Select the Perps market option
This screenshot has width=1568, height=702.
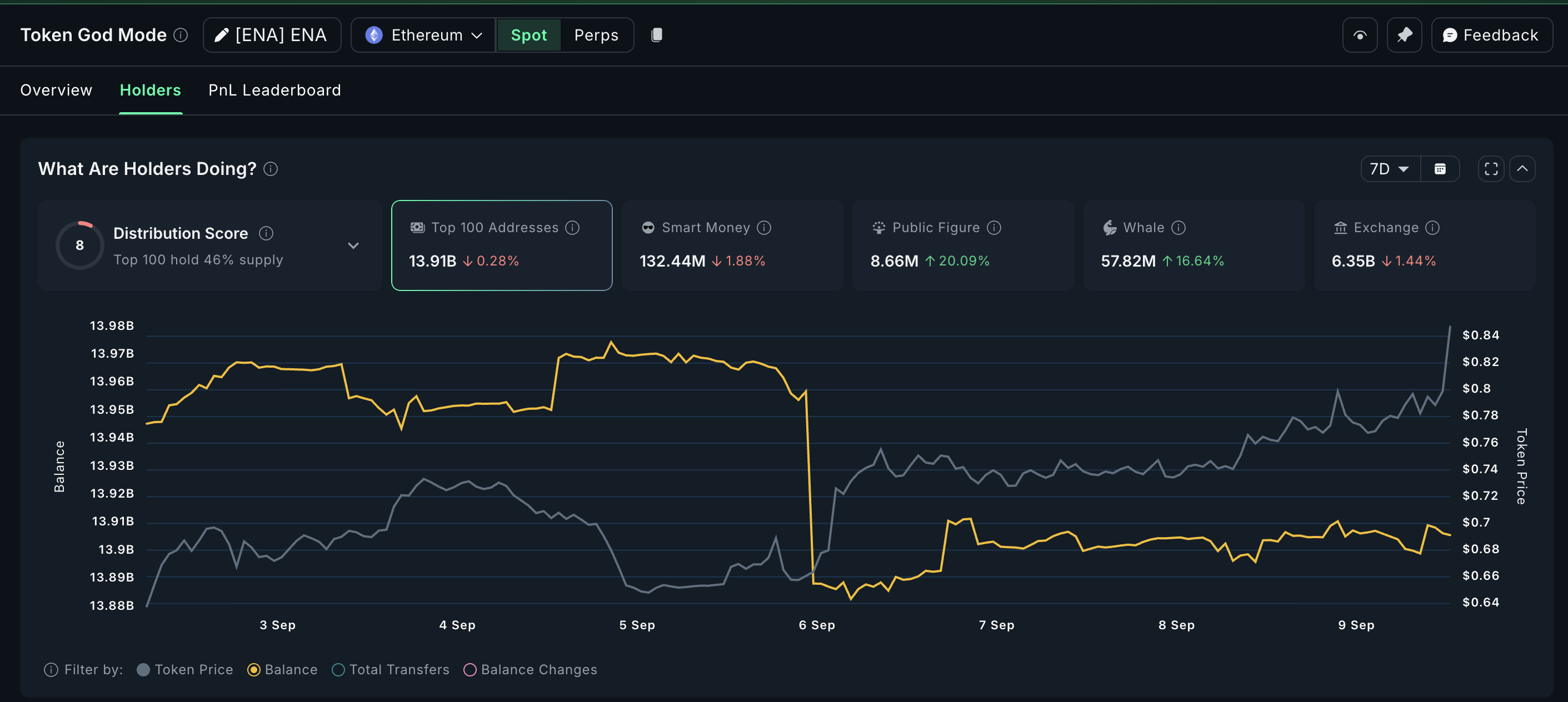(596, 36)
